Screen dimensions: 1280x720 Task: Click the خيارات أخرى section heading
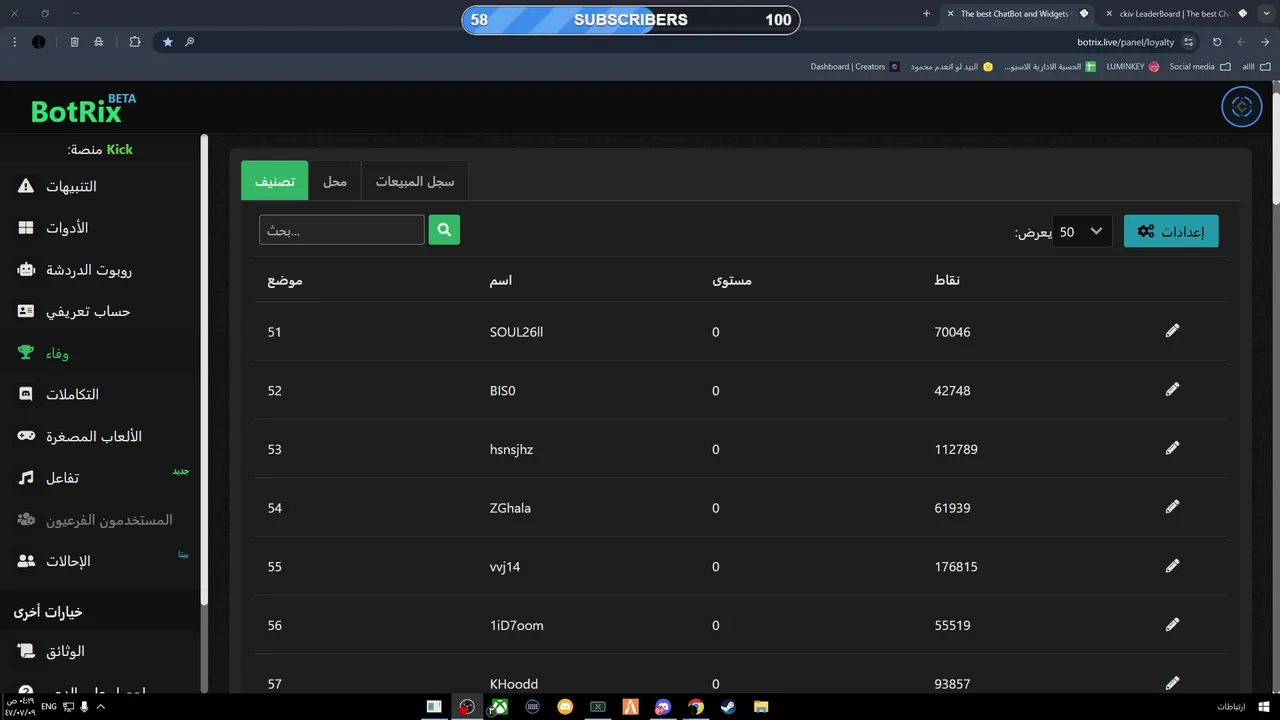[48, 611]
